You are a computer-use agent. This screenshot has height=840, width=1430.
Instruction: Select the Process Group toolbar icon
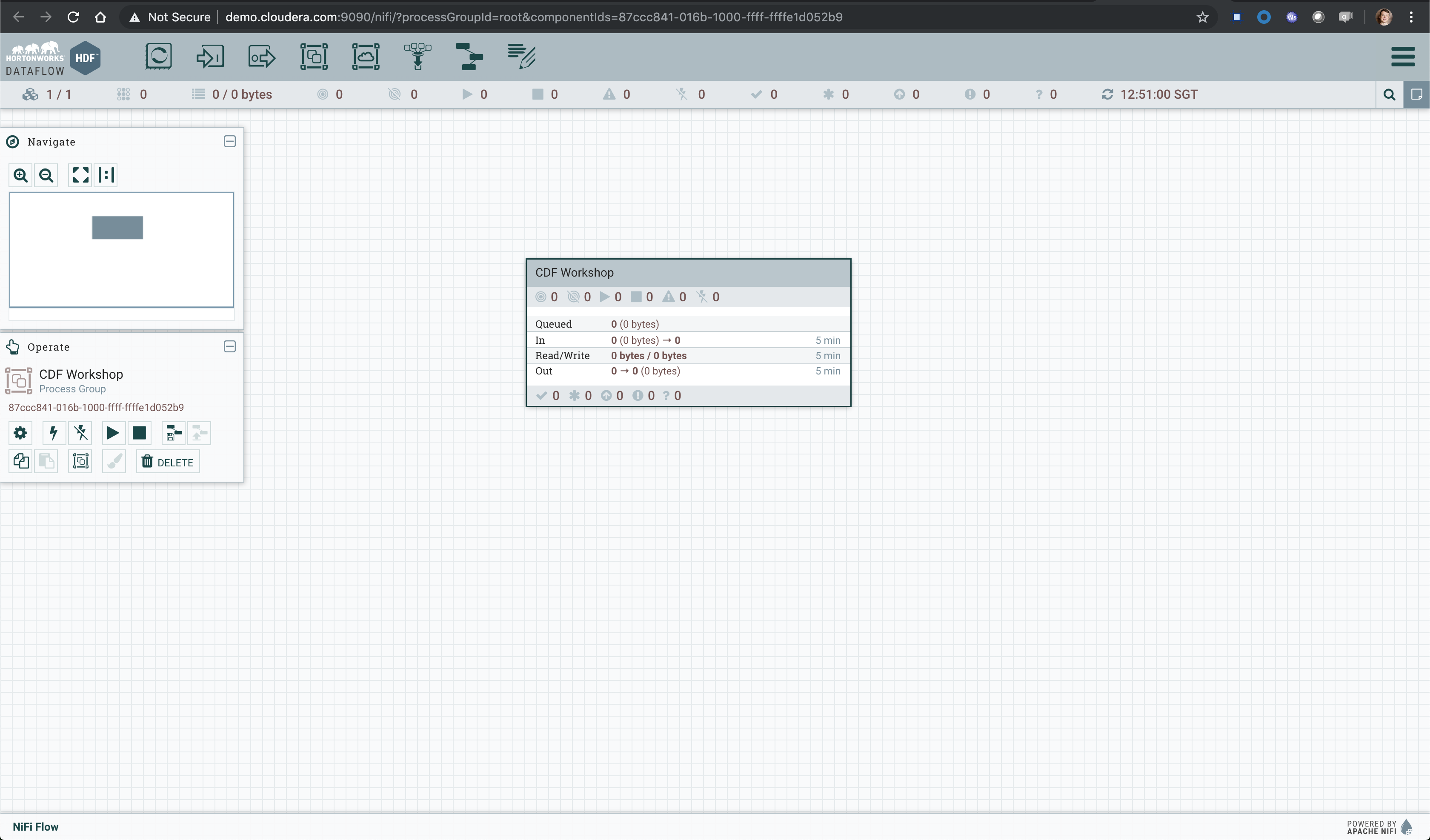[x=314, y=56]
